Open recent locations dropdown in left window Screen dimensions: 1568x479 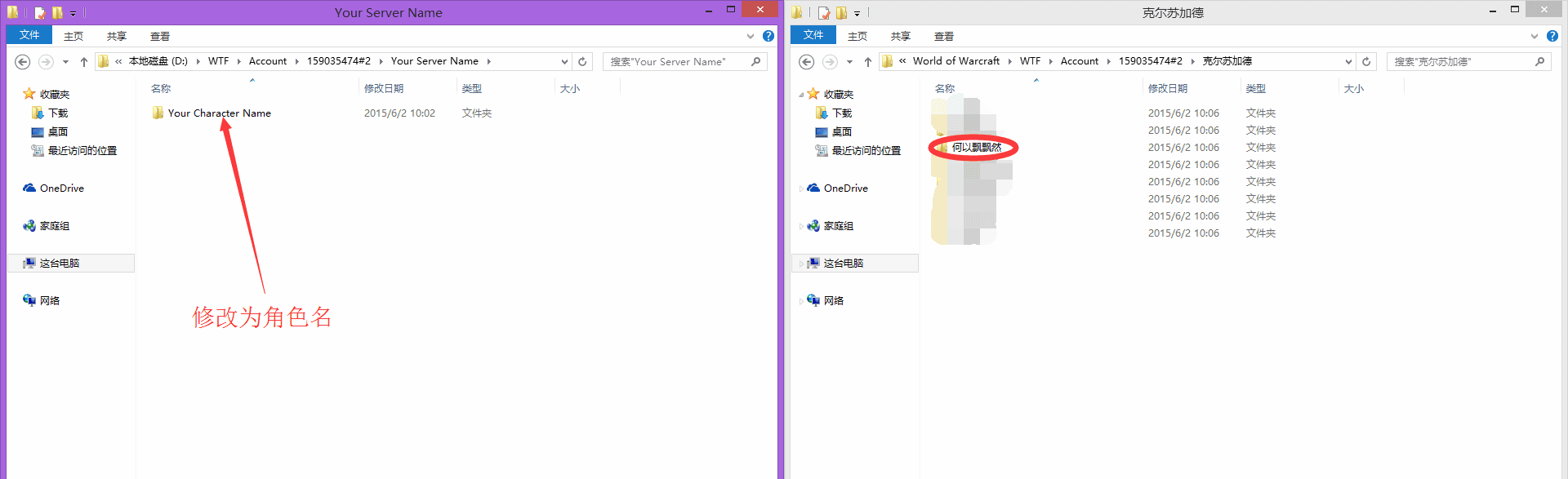pyautogui.click(x=65, y=62)
